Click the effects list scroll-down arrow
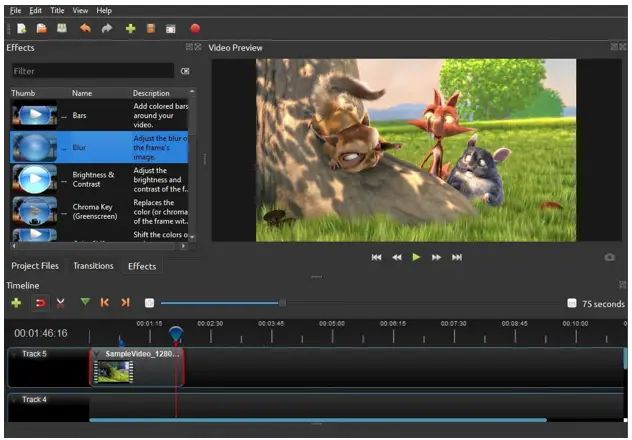 pos(192,237)
